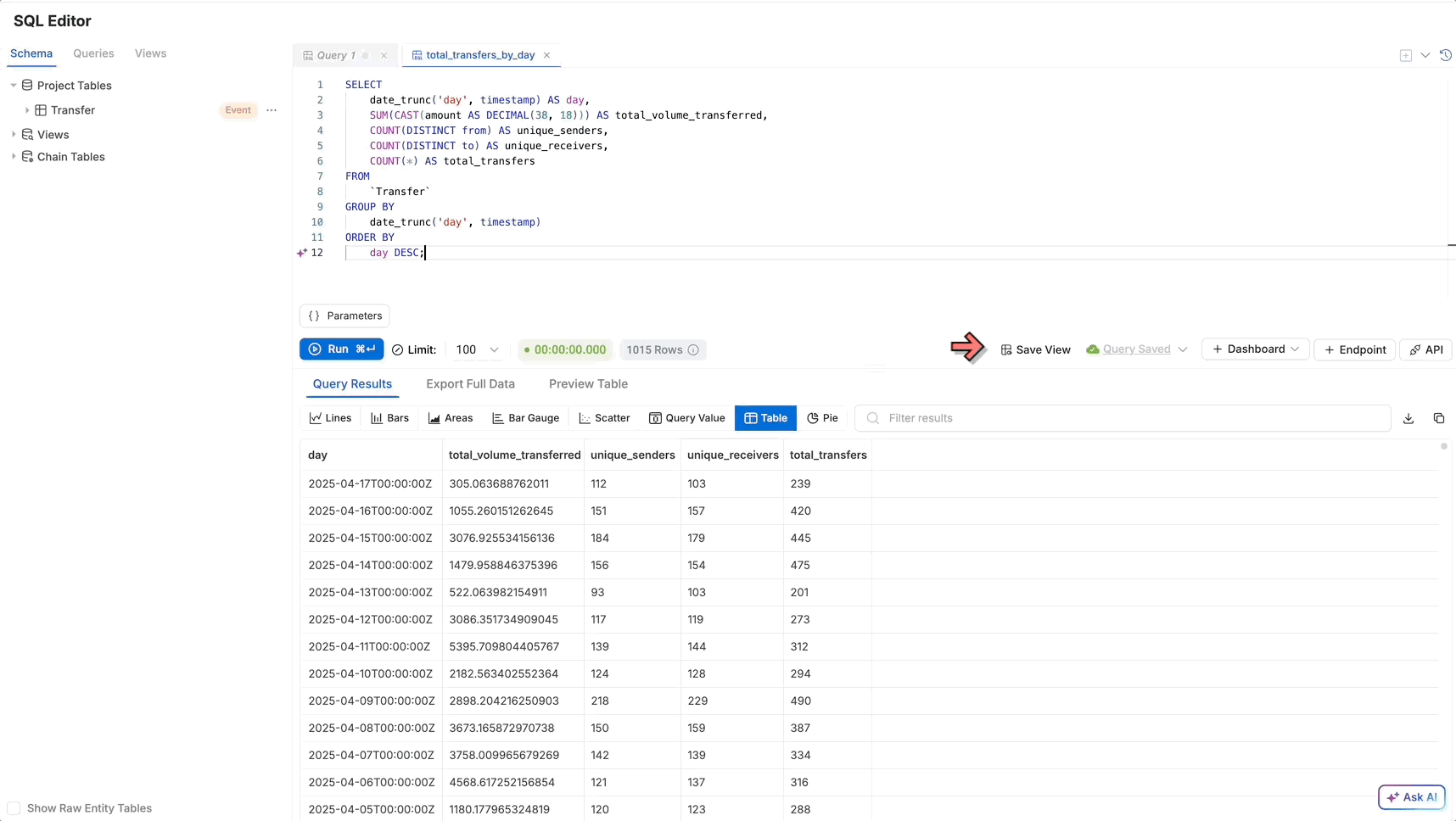Open the Query Saved dropdown arrow
Screen dimensions: 1456x821
[1183, 349]
